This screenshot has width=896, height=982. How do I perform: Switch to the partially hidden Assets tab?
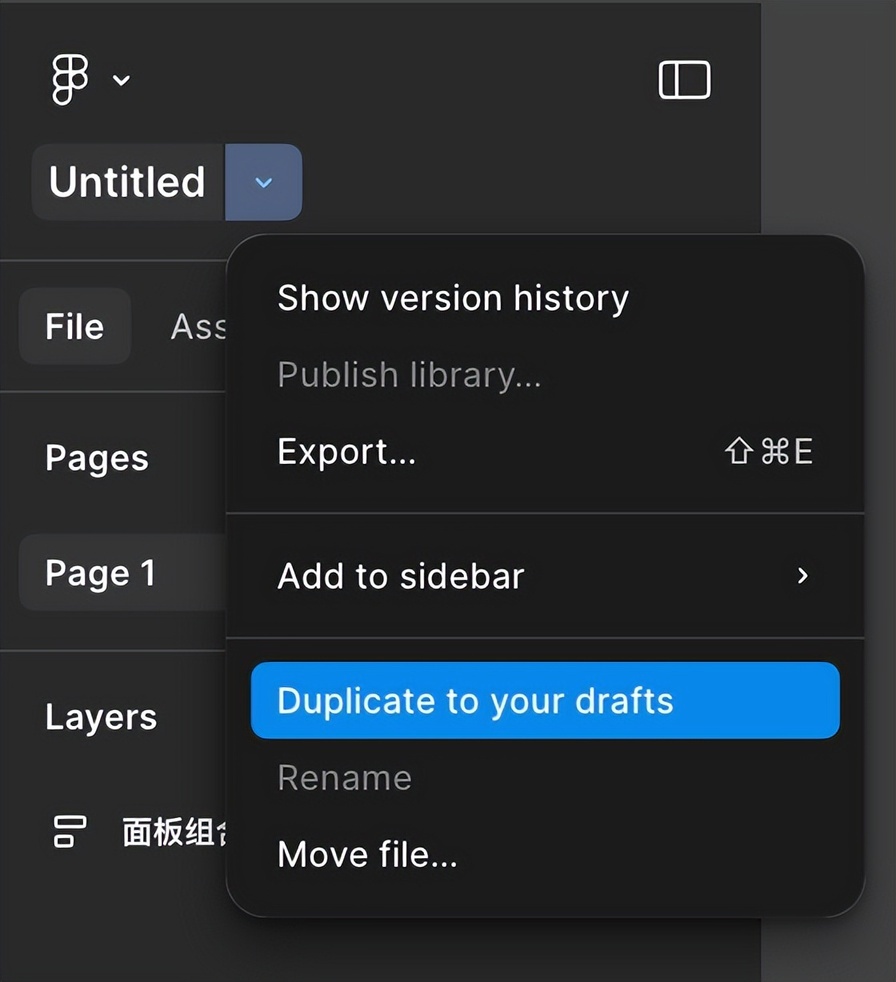click(x=197, y=326)
